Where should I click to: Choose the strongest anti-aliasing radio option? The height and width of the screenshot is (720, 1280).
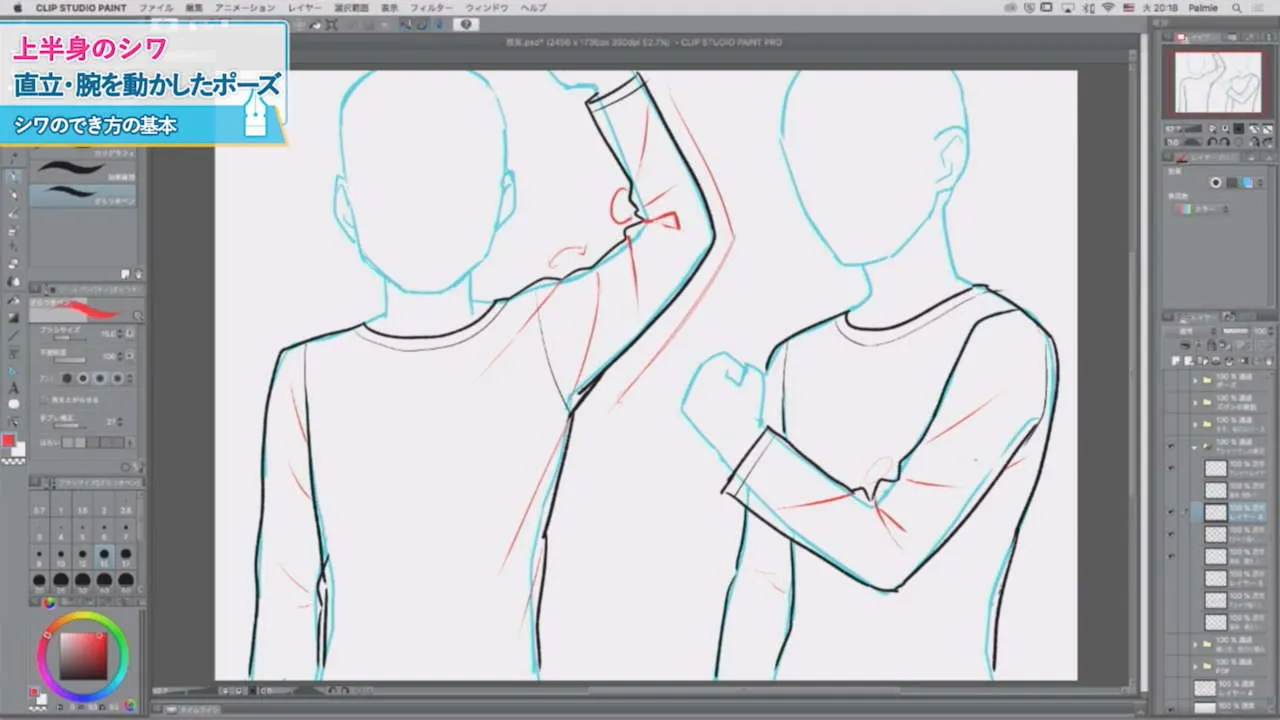pos(117,379)
